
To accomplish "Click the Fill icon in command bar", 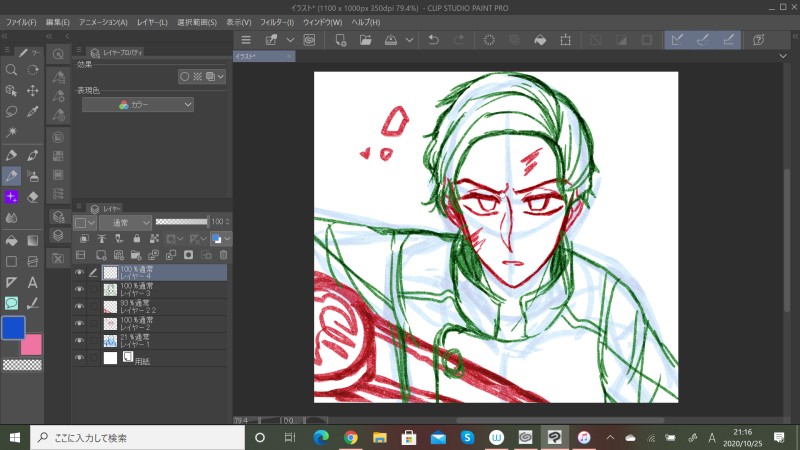I will [540, 40].
